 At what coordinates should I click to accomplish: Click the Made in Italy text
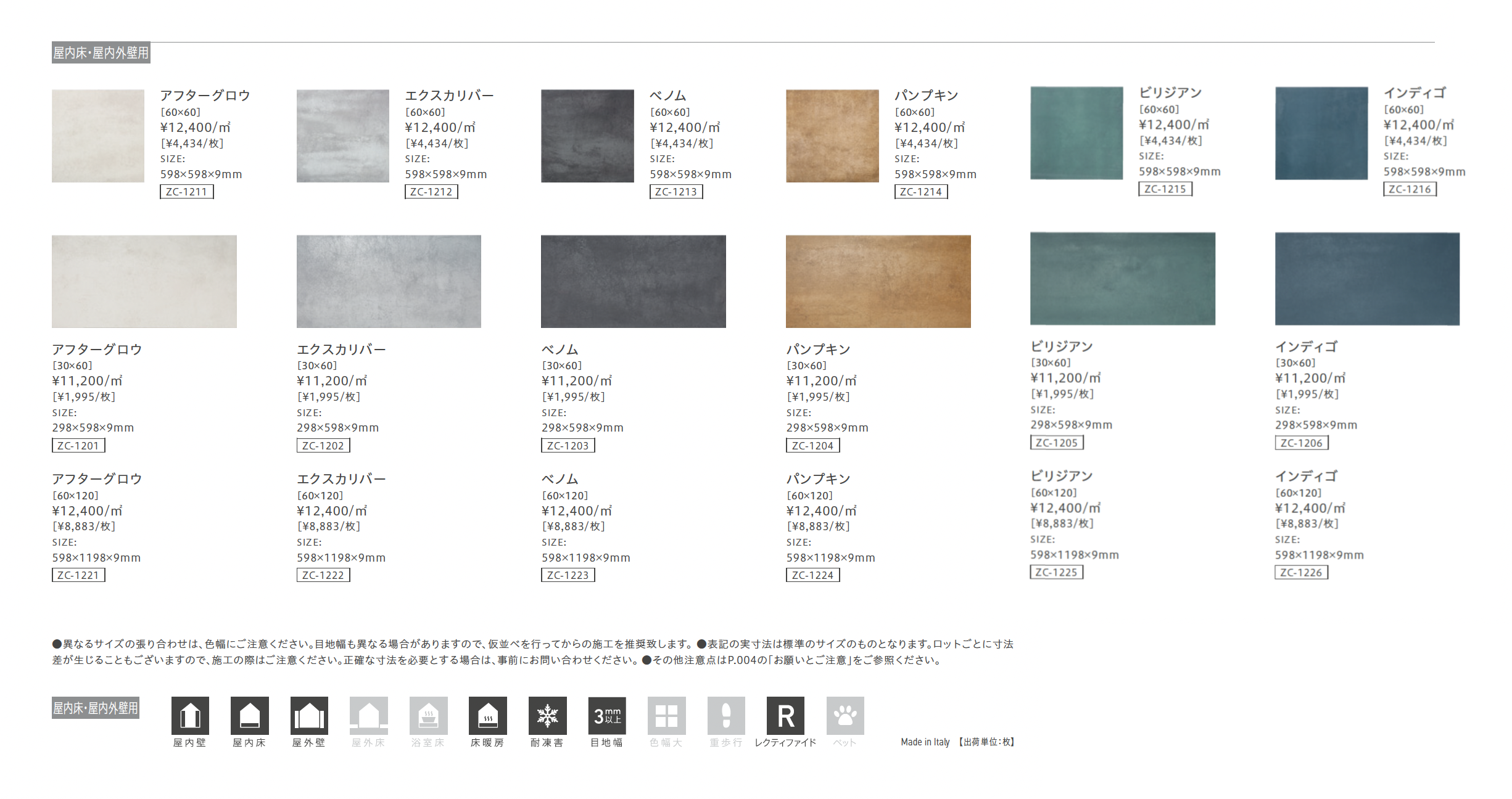click(925, 742)
